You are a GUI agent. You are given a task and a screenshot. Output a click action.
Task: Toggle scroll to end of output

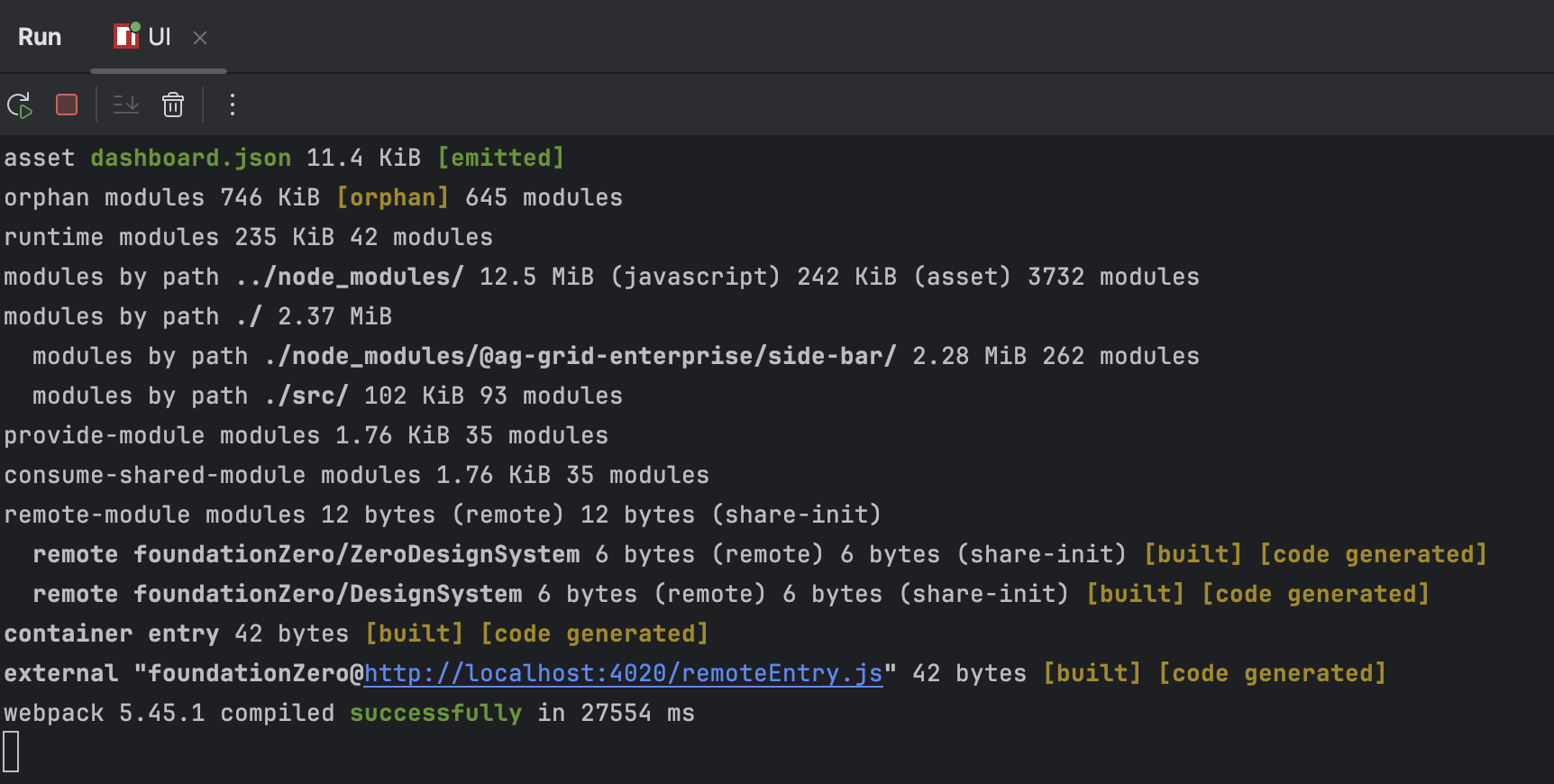[x=126, y=105]
